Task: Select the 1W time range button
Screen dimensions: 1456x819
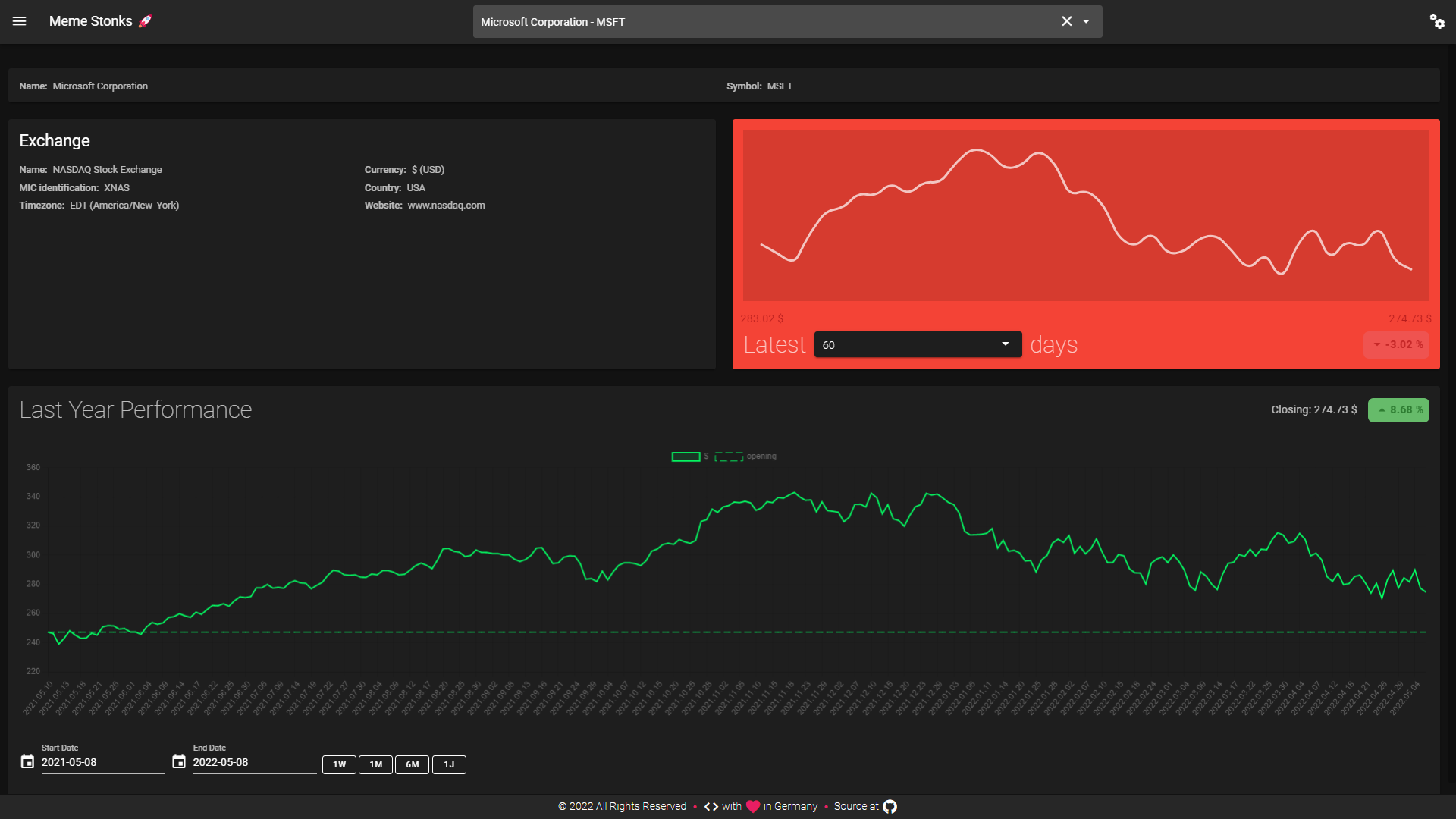Action: [x=339, y=764]
